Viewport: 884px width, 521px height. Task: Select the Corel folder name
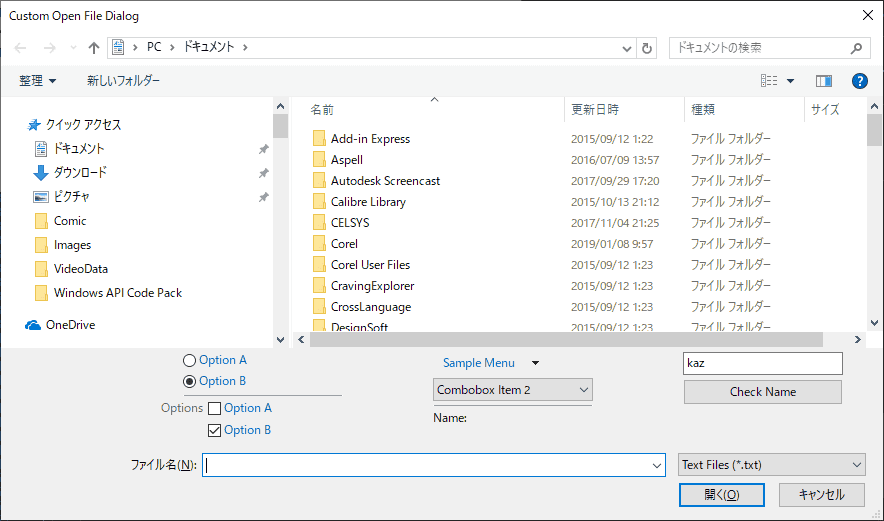coord(344,244)
